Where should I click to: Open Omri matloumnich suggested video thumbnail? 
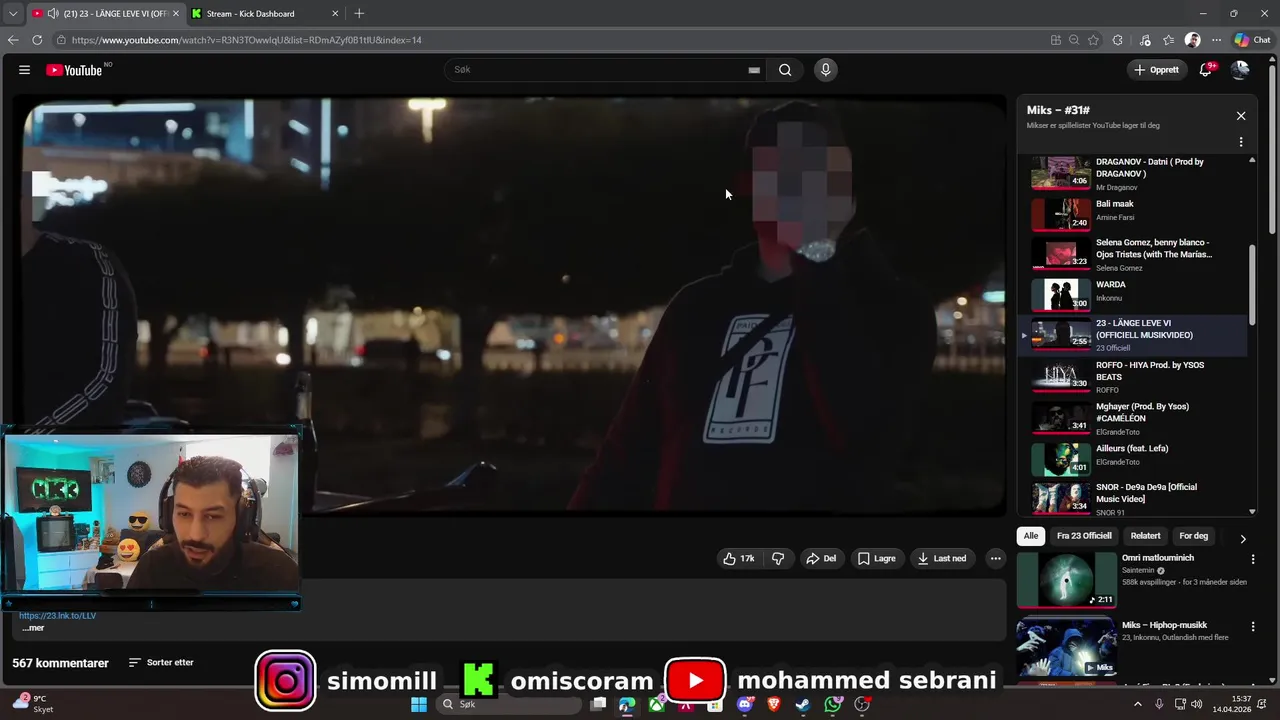[1066, 580]
